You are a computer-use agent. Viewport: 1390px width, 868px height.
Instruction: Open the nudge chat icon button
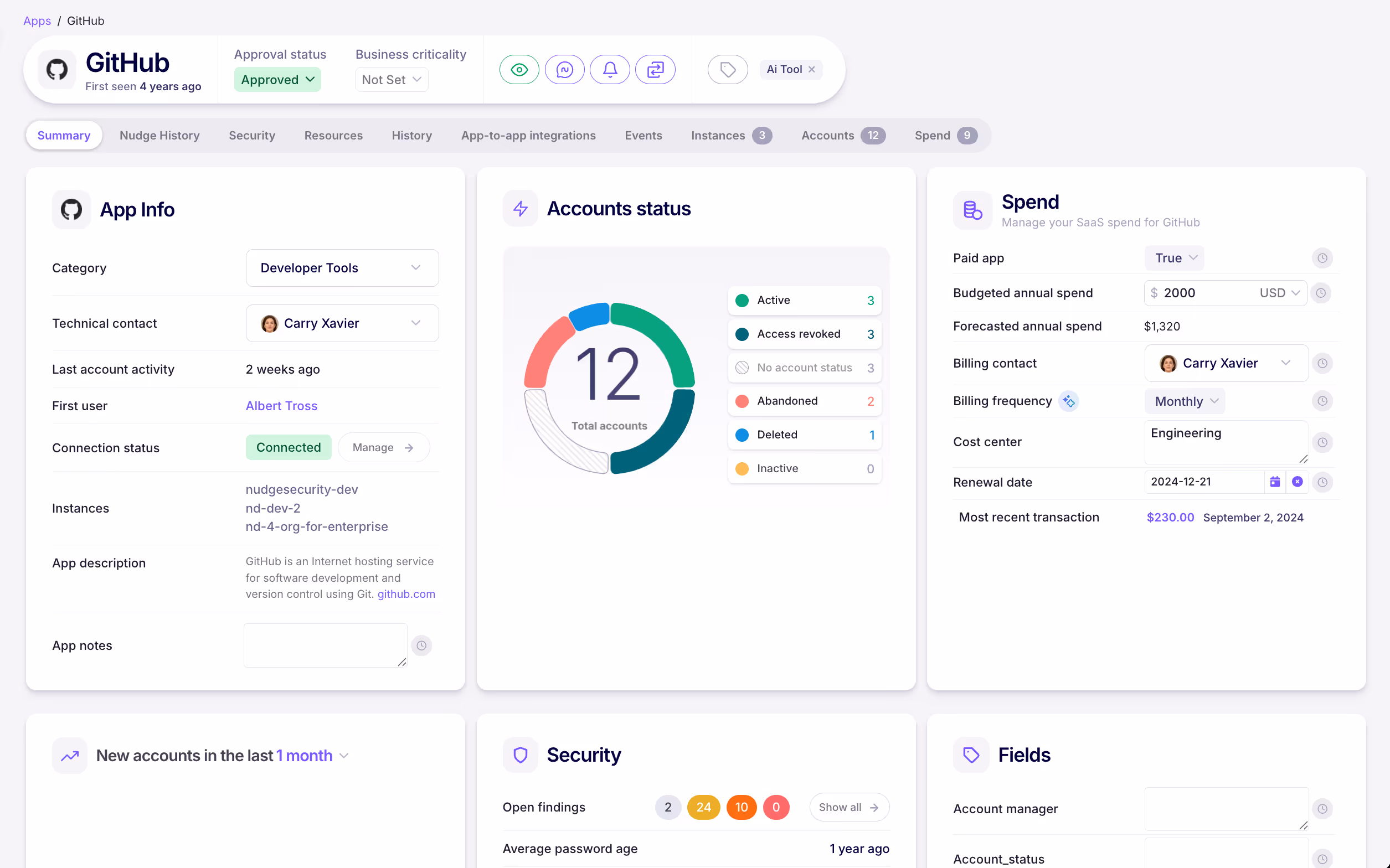[x=564, y=69]
